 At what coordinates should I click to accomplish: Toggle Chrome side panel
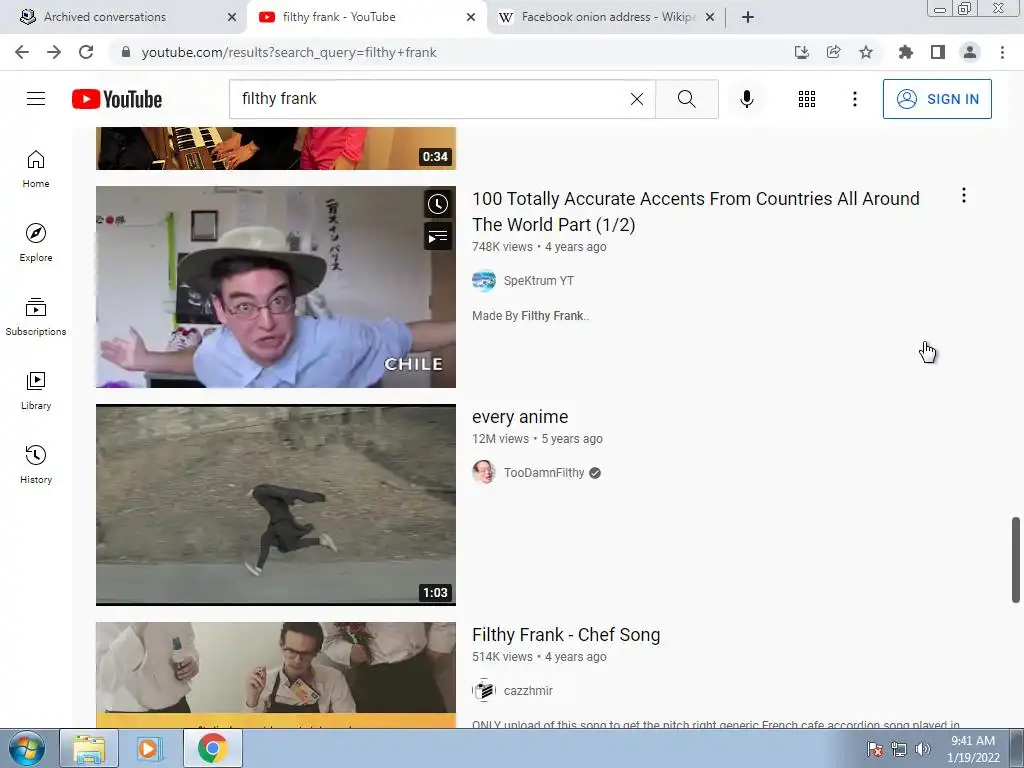pos(937,52)
